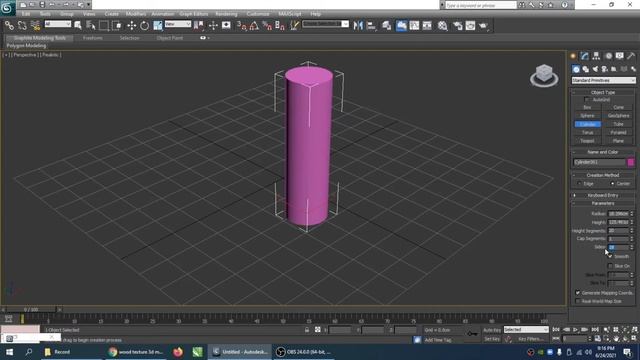Select the Bind to Space Warp tool
Image resolution: width=640 pixels, height=360 pixels.
pos(36,26)
